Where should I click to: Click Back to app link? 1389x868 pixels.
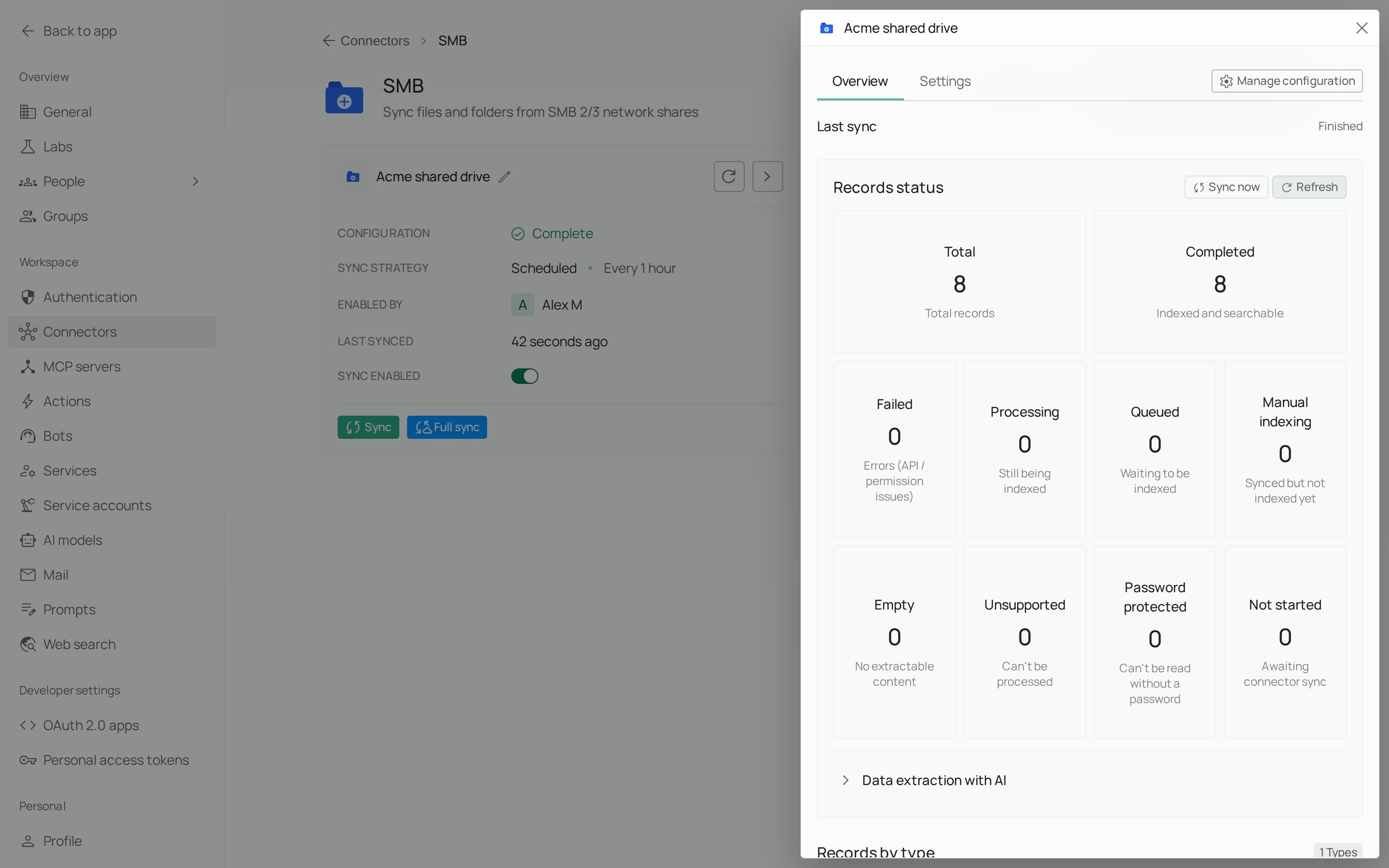click(69, 31)
